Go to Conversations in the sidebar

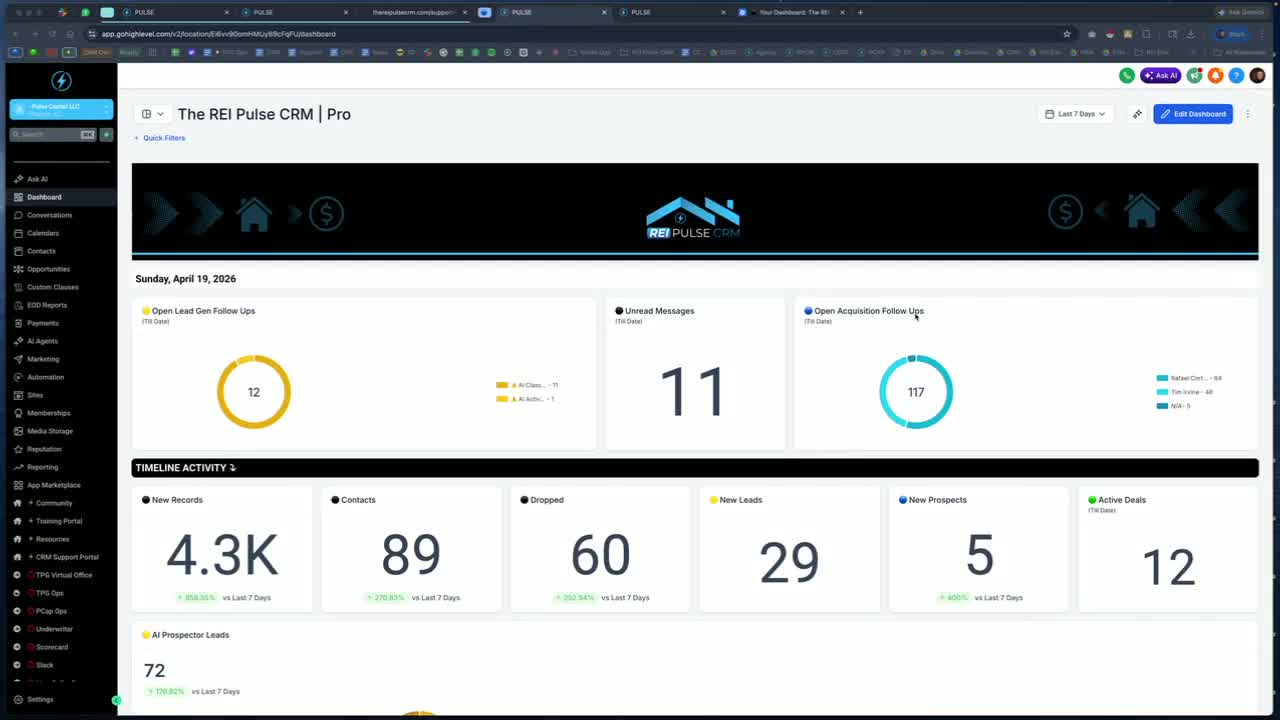[49, 215]
